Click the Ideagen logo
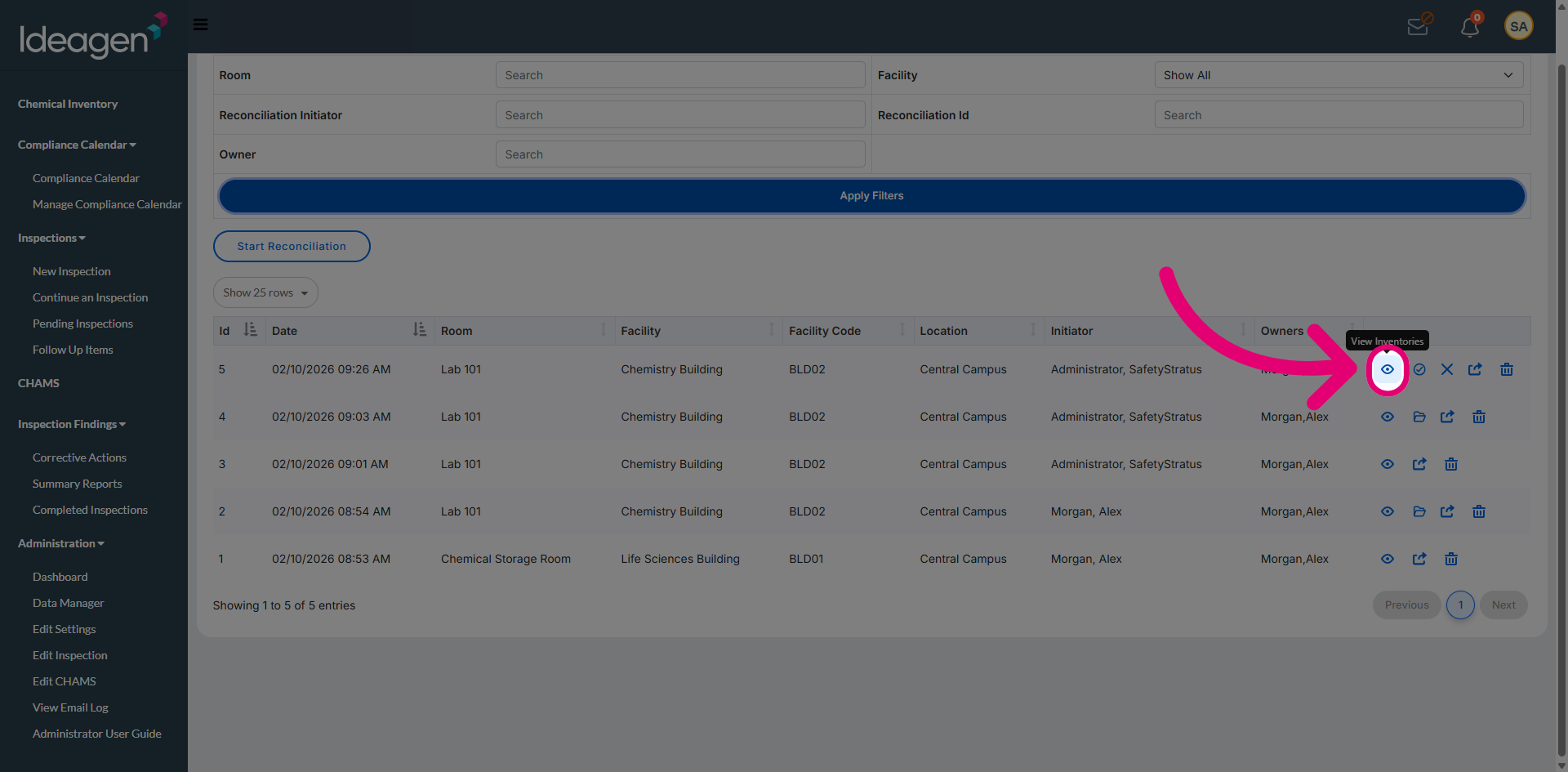This screenshot has height=772, width=1568. [x=93, y=36]
